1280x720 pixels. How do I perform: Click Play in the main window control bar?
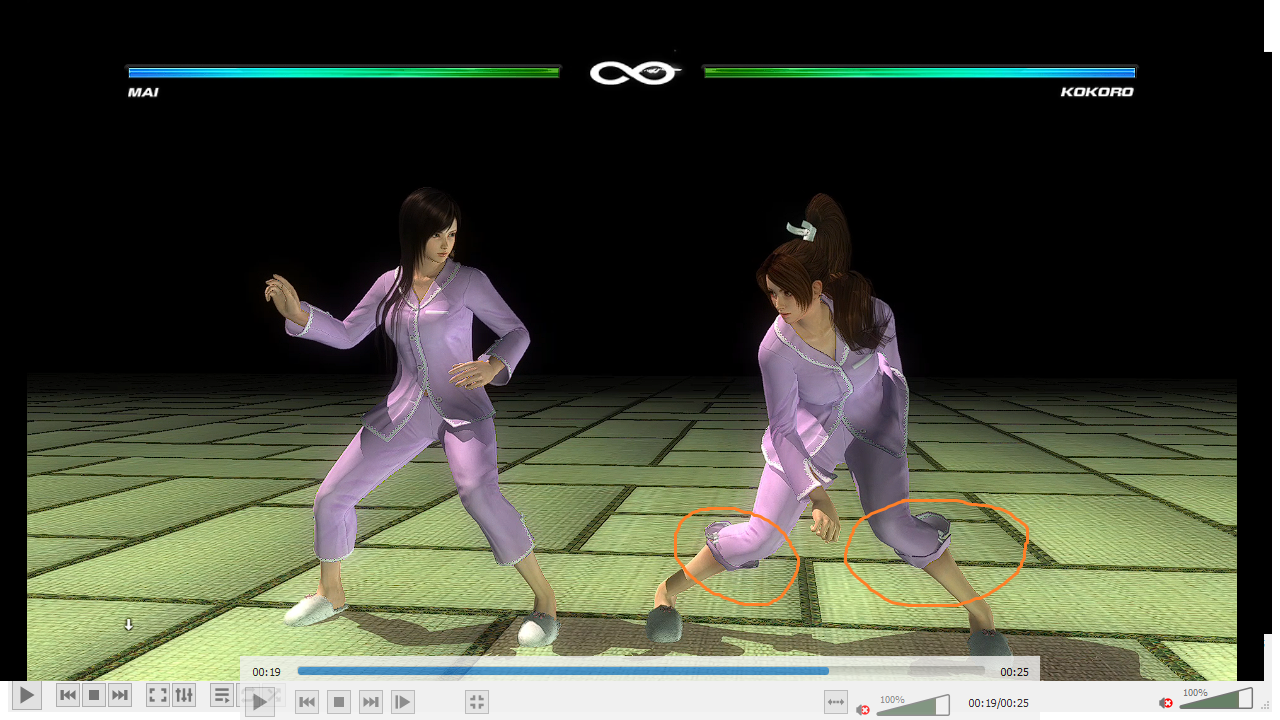tap(27, 695)
